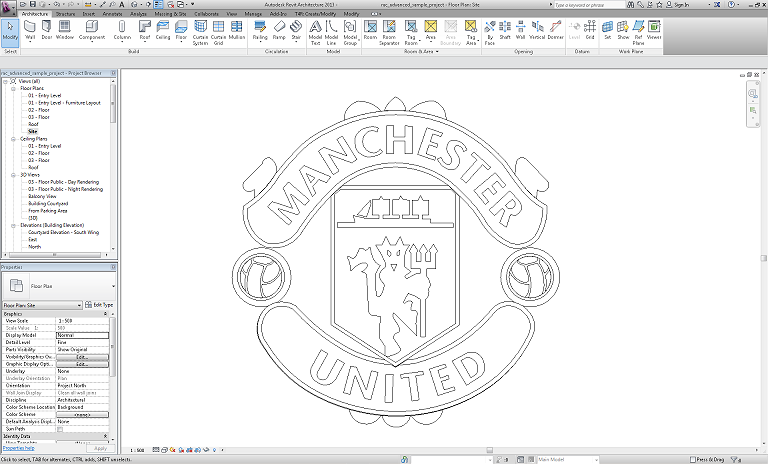Open the Architecture ribbon tab
This screenshot has width=768, height=464.
(35, 14)
